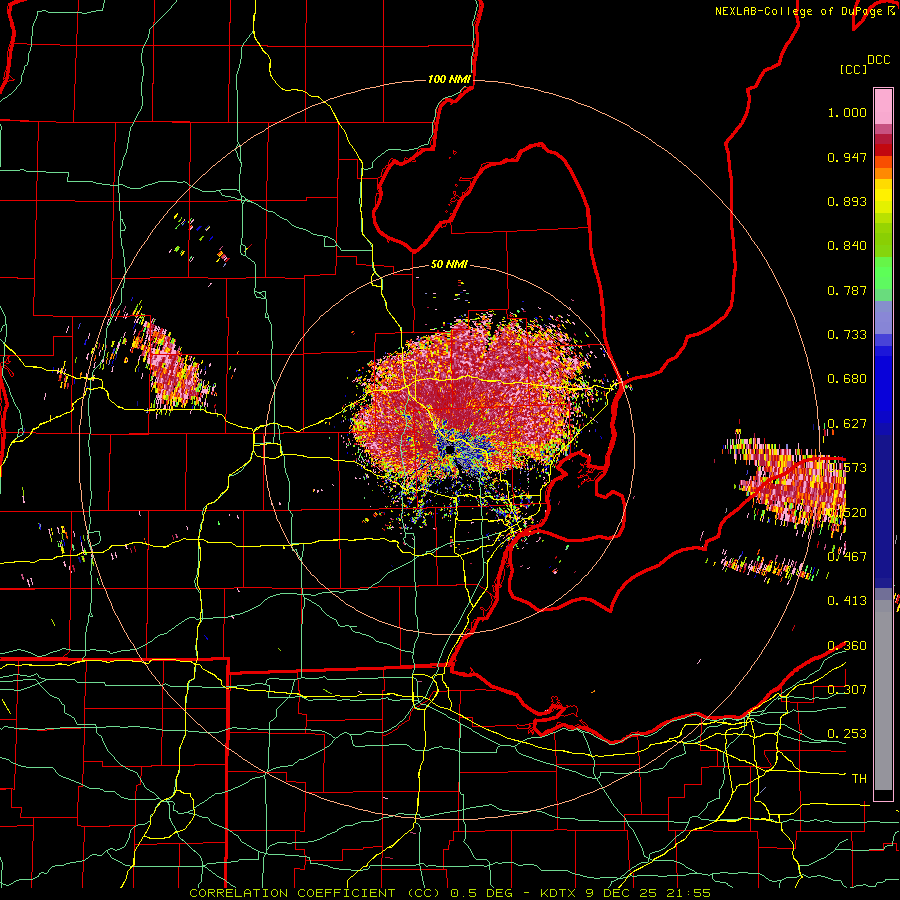Click the KDTX 9 DEC 25 21:55 timestamp

(x=625, y=893)
